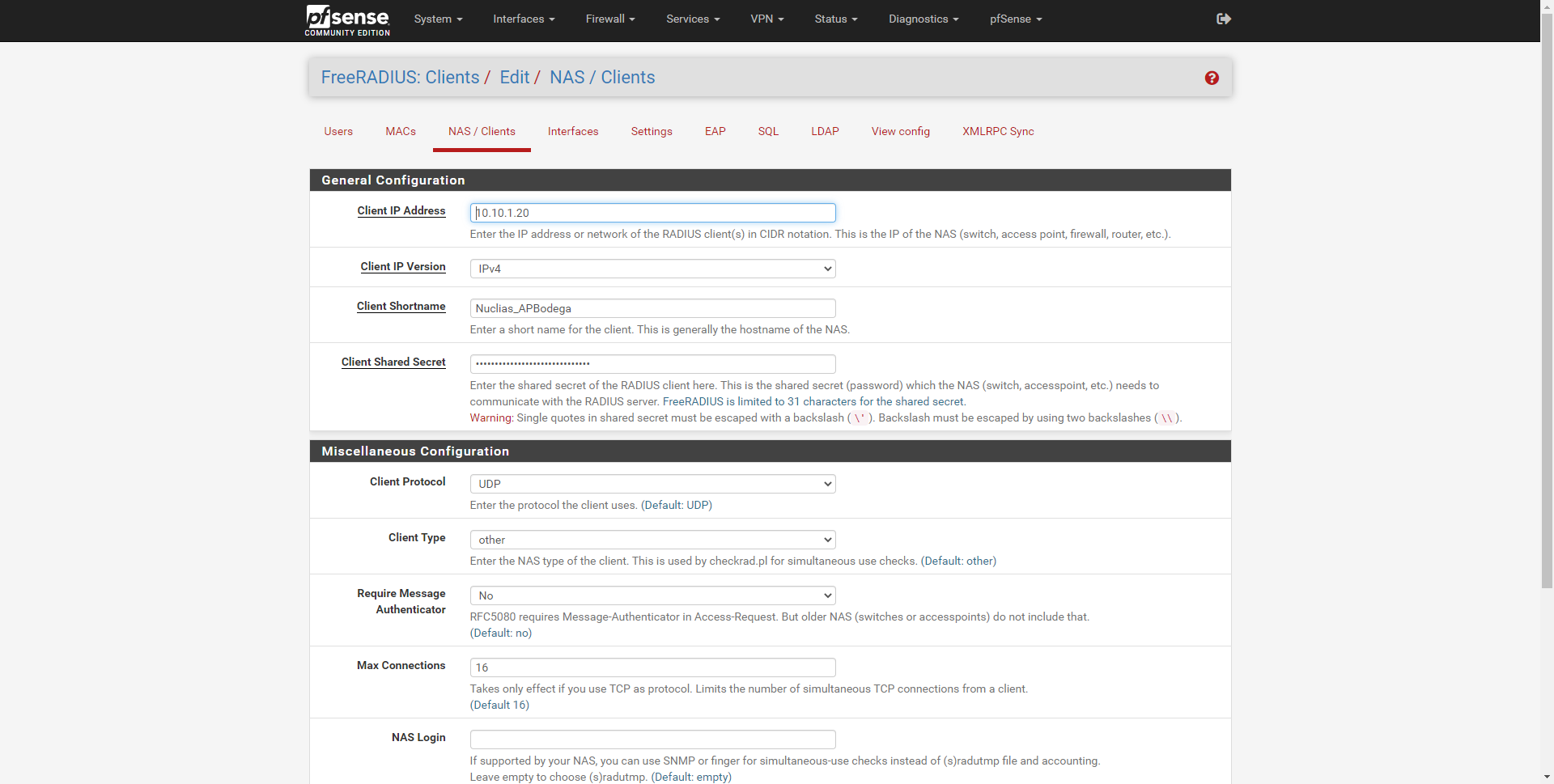Click the '(Default 16)' hint text
The height and width of the screenshot is (784, 1554).
(x=500, y=705)
